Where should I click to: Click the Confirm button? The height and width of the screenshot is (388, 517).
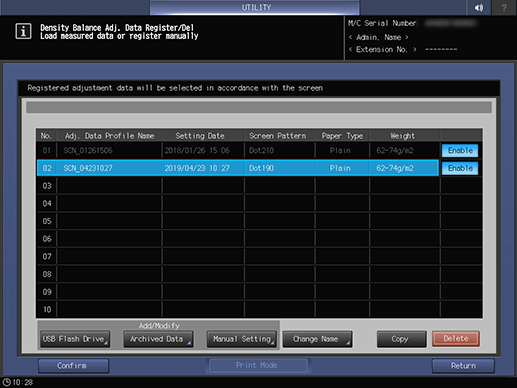[73, 366]
